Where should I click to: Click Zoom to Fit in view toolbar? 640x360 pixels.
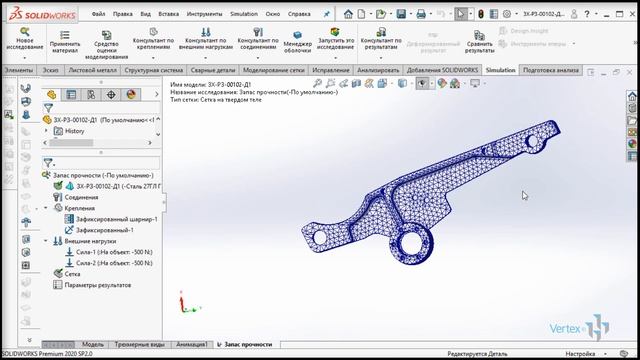coord(318,84)
